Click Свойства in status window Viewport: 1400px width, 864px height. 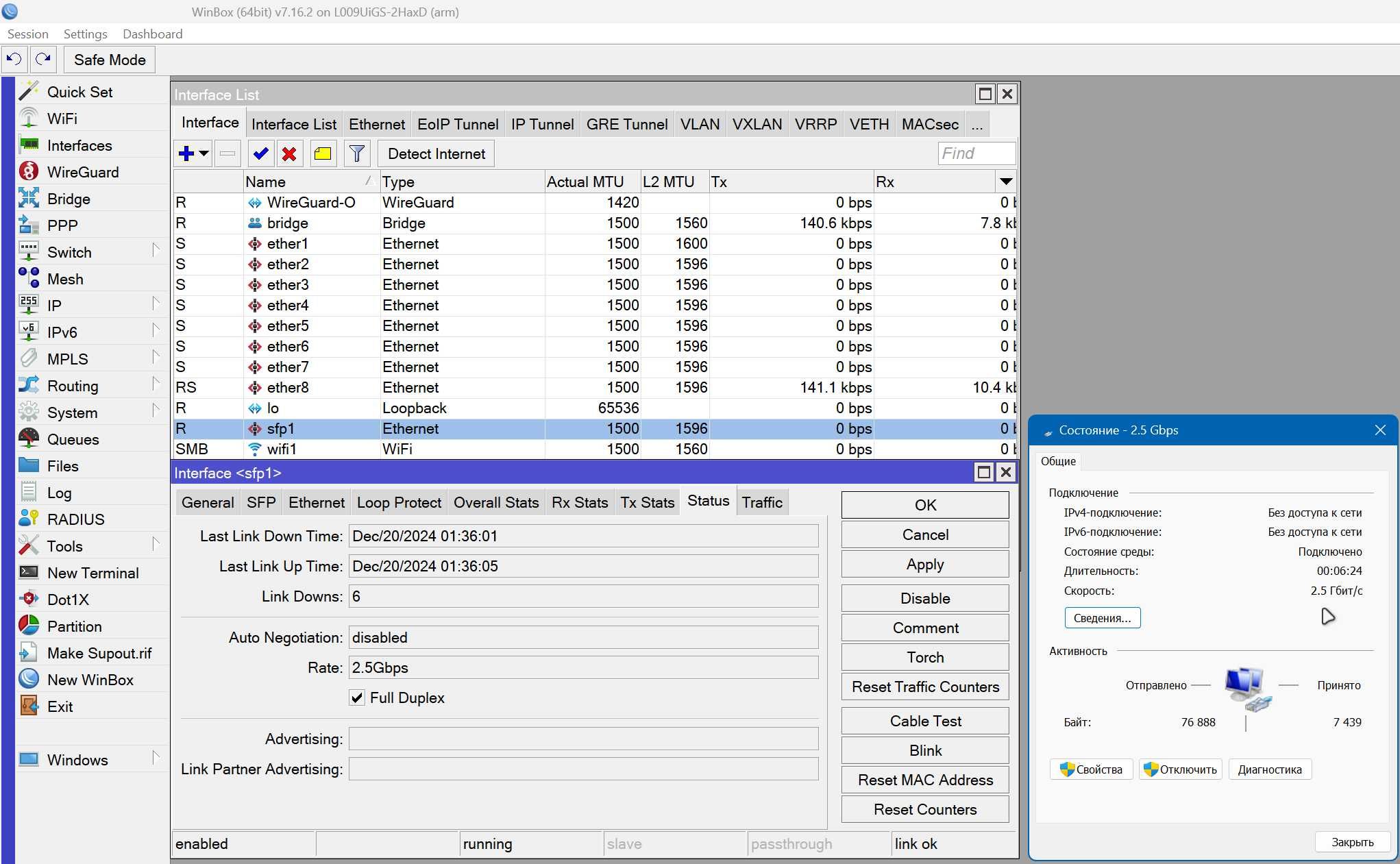(1091, 769)
